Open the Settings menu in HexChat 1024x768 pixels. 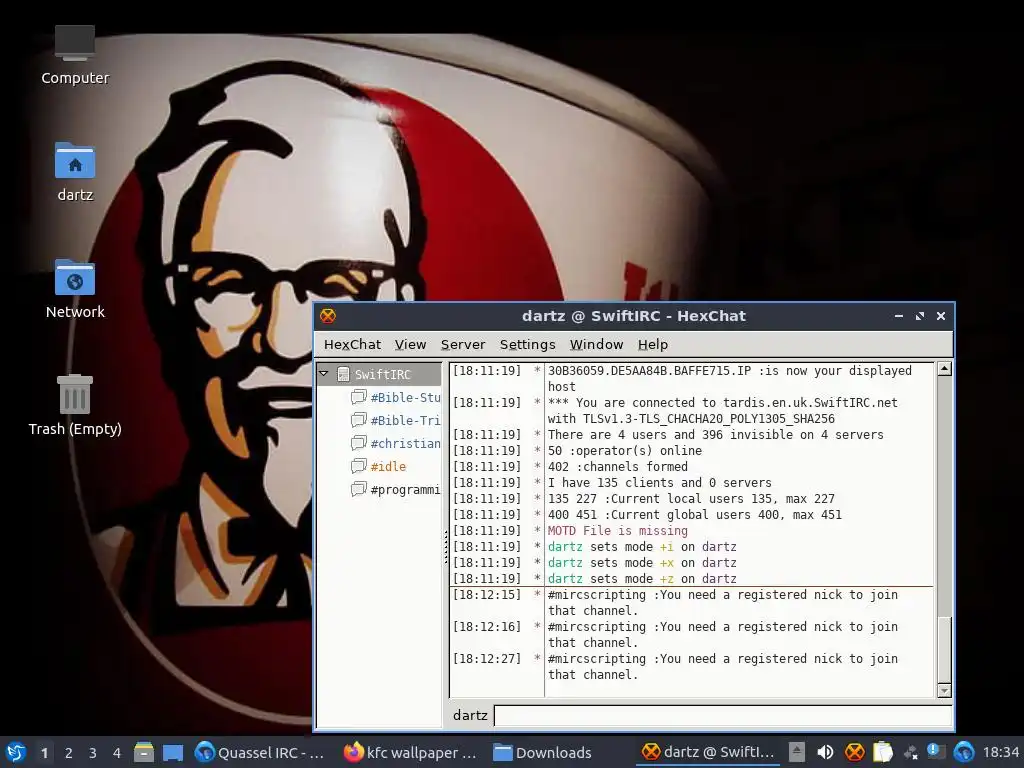point(527,344)
